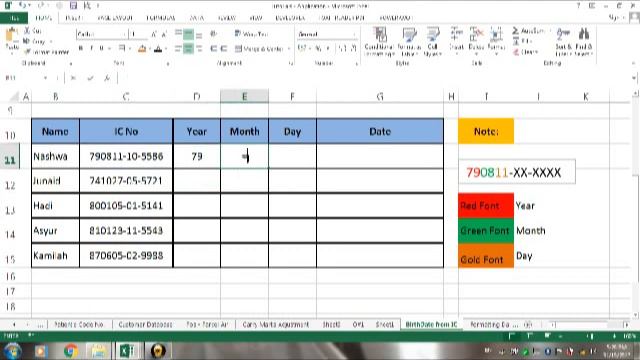640x360 pixels.
Task: Open the Alignment dialog launcher
Action: click(x=291, y=63)
